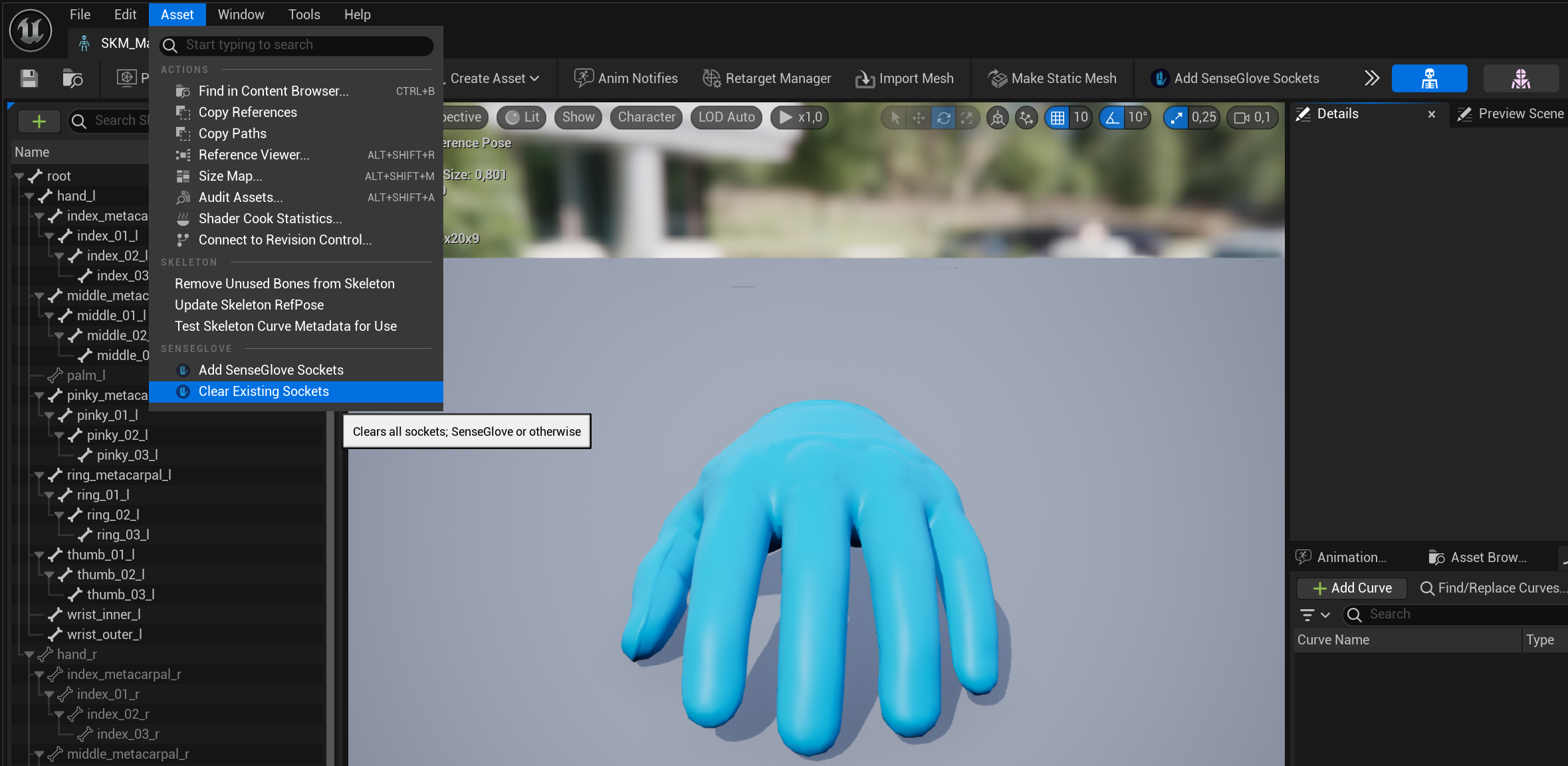Click the Add Curve button
Image resolution: width=1568 pixels, height=766 pixels.
[x=1351, y=588]
